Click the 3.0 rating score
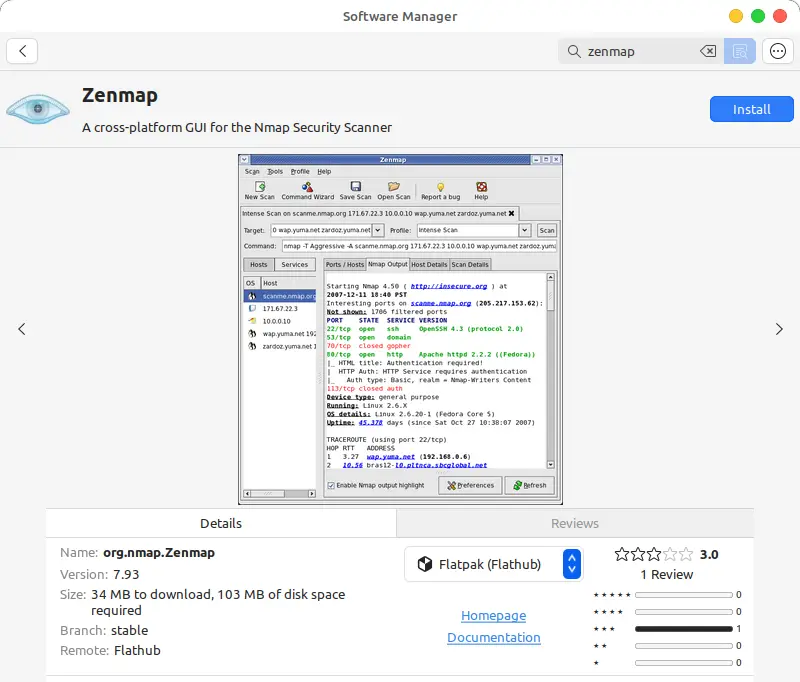800x682 pixels. tap(709, 554)
